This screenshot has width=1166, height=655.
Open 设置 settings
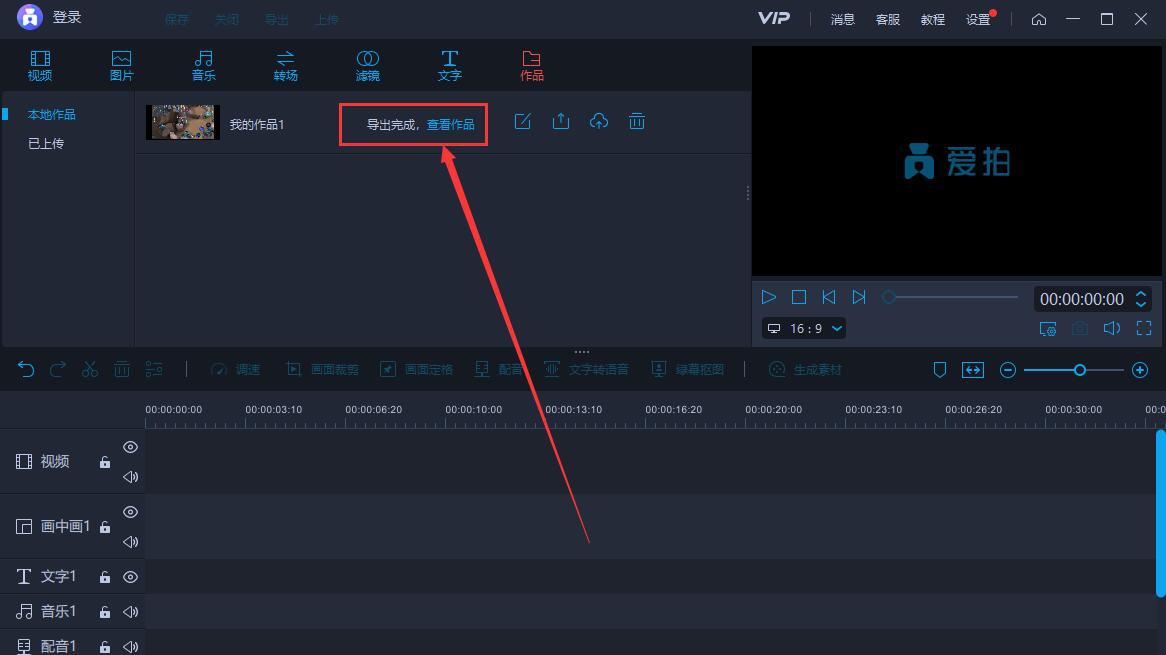click(x=978, y=19)
